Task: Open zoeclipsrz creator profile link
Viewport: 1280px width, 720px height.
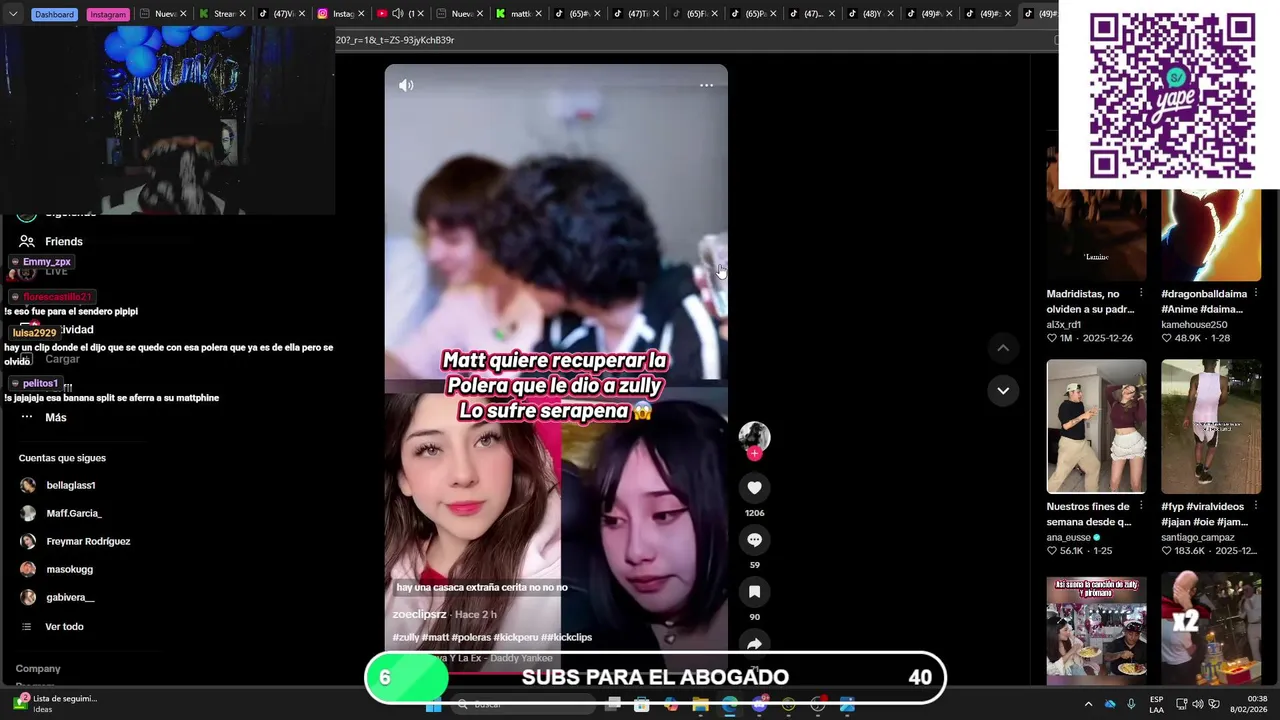Action: (x=419, y=614)
